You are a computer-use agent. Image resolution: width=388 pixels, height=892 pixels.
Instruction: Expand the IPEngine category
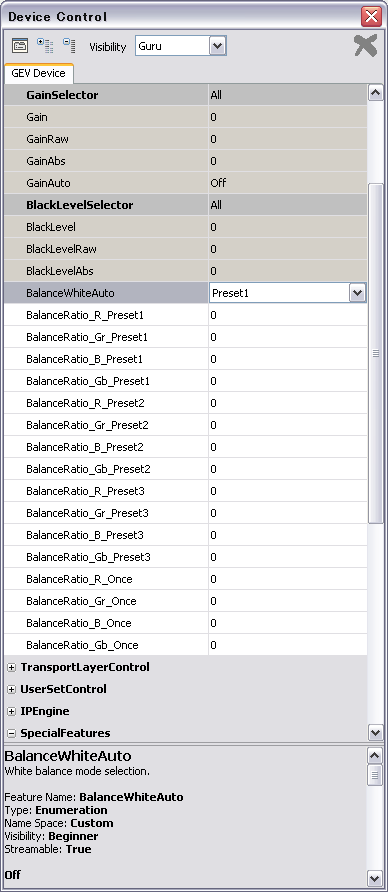(x=11, y=712)
